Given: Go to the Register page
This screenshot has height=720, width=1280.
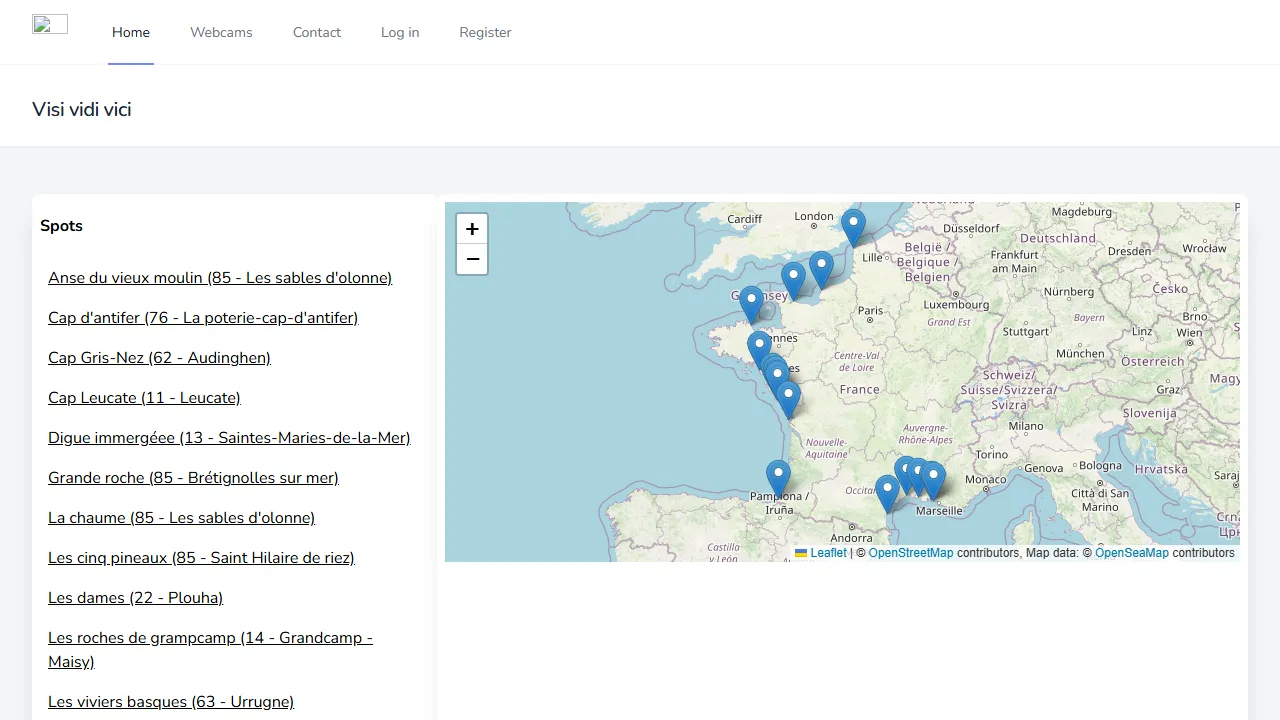Looking at the screenshot, I should click(485, 32).
